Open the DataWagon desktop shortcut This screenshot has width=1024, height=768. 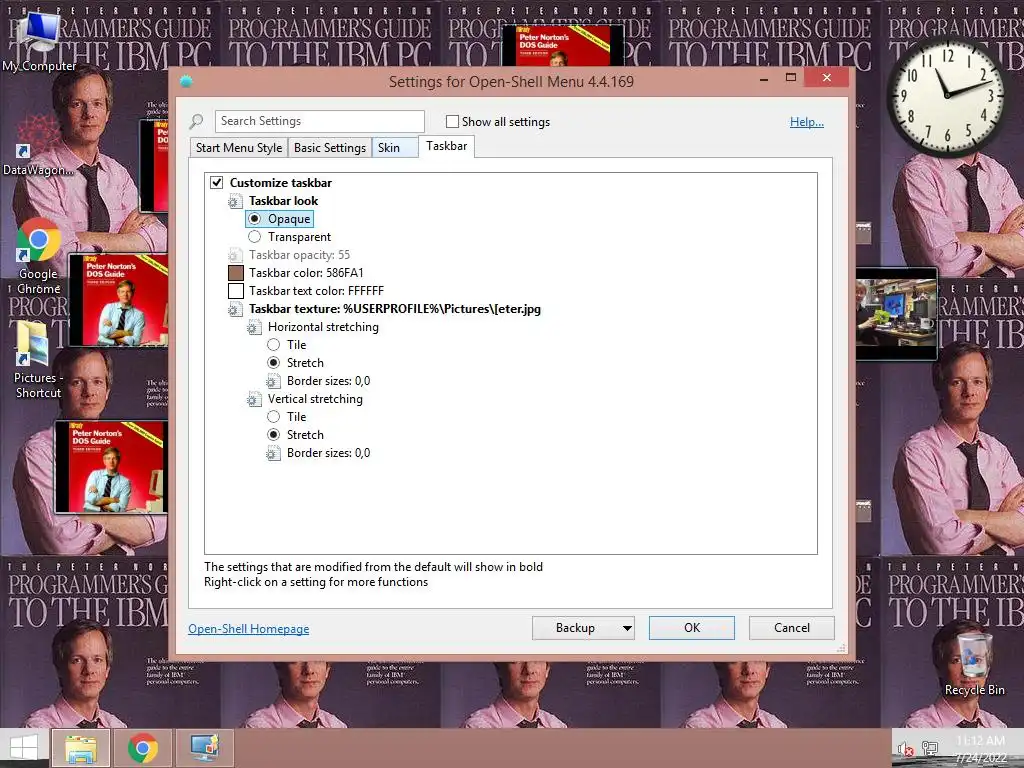37,147
